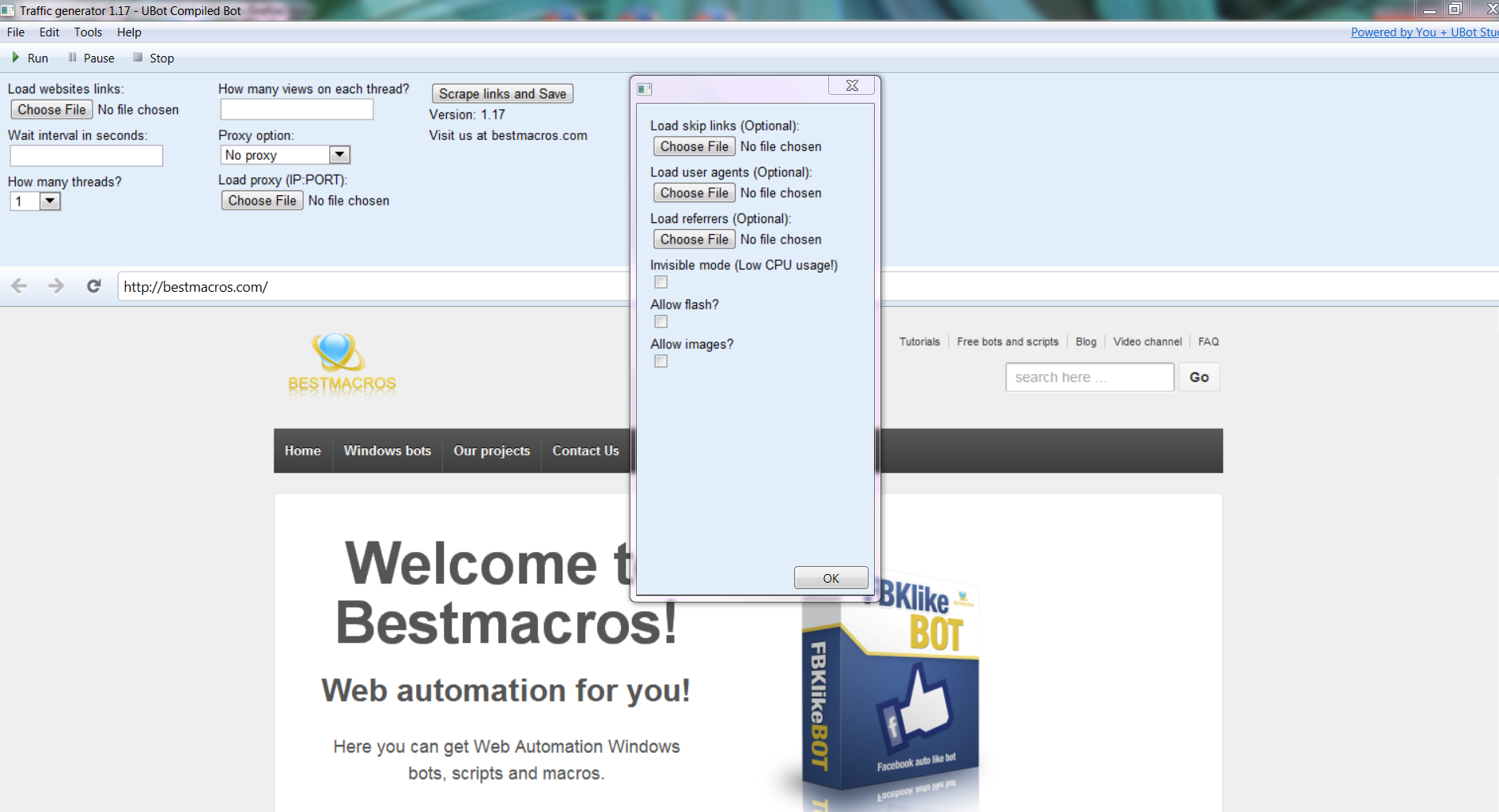Screen dimensions: 1499x812
Task: Choose File for Load skip links
Action: (695, 146)
